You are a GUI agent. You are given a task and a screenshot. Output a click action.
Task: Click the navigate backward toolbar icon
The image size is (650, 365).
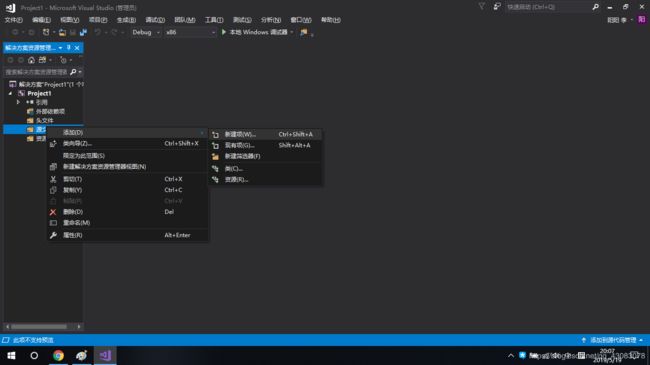[15, 32]
